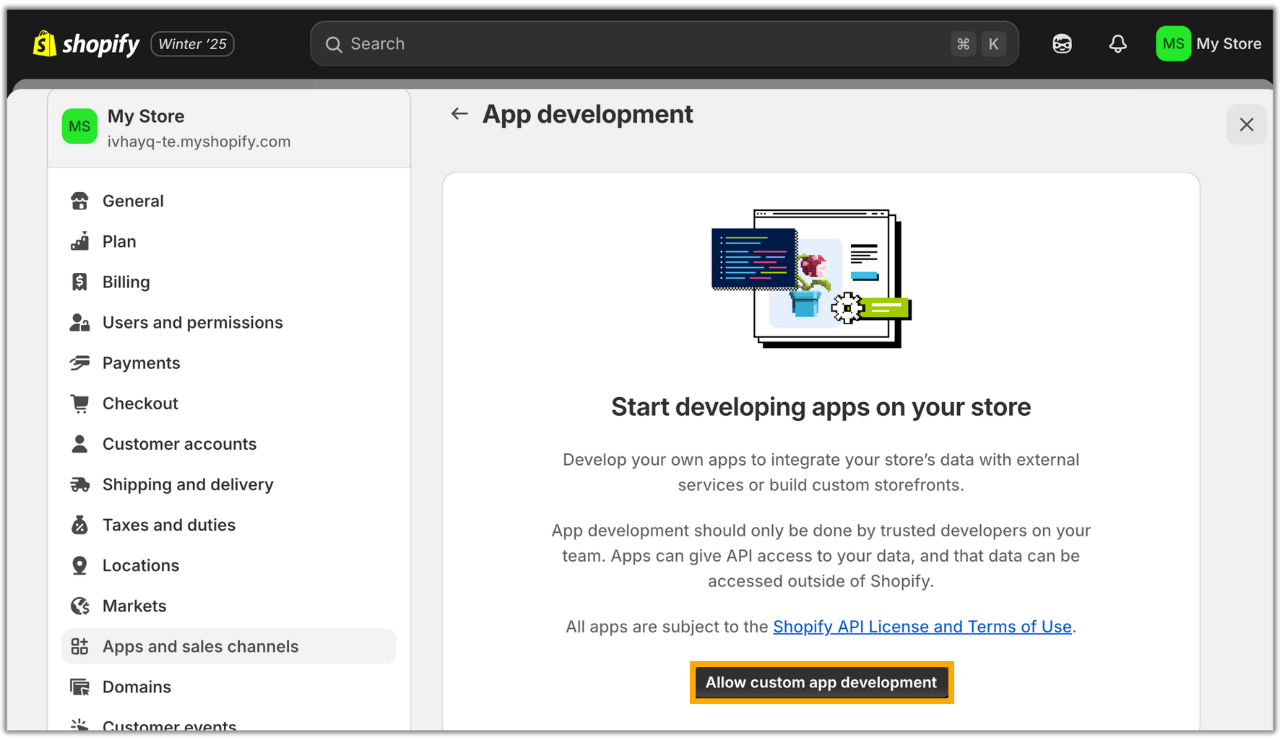
Task: Click the Start developing apps heading
Action: (x=821, y=407)
